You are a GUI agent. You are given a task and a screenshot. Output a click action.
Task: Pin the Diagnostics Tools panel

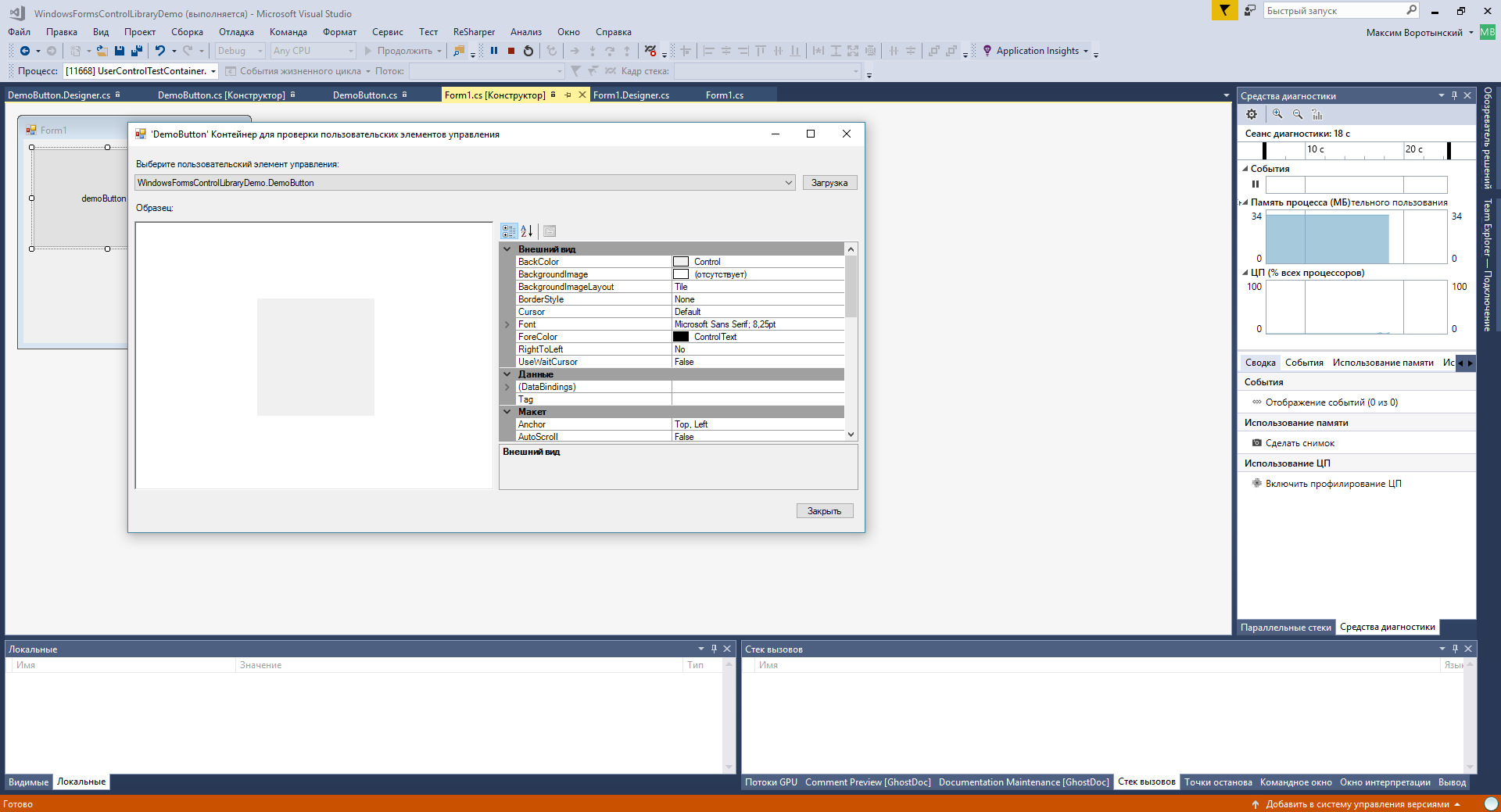coord(1455,95)
